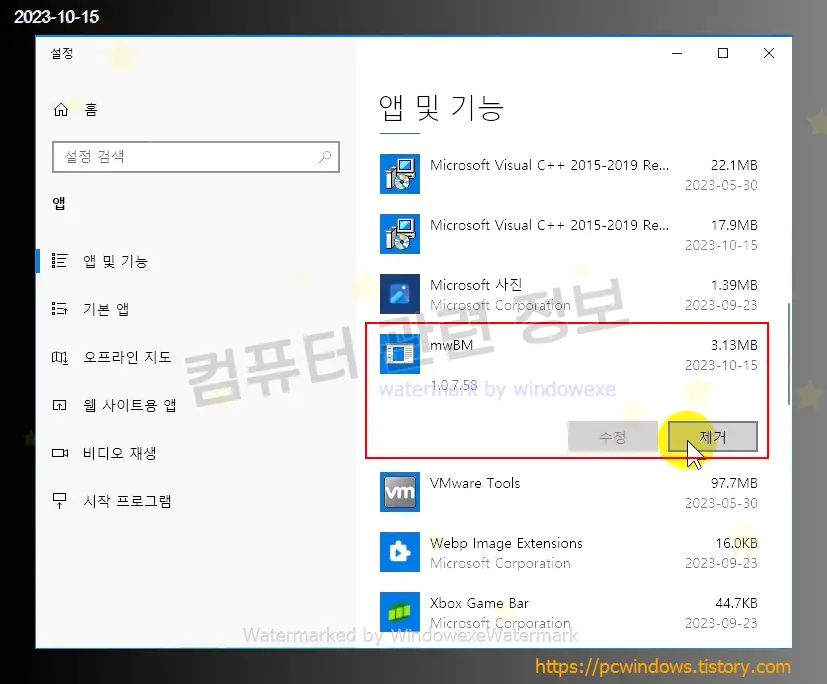Image resolution: width=827 pixels, height=684 pixels.
Task: Click the 17.9MB Visual C++ installer icon
Action: (x=400, y=234)
